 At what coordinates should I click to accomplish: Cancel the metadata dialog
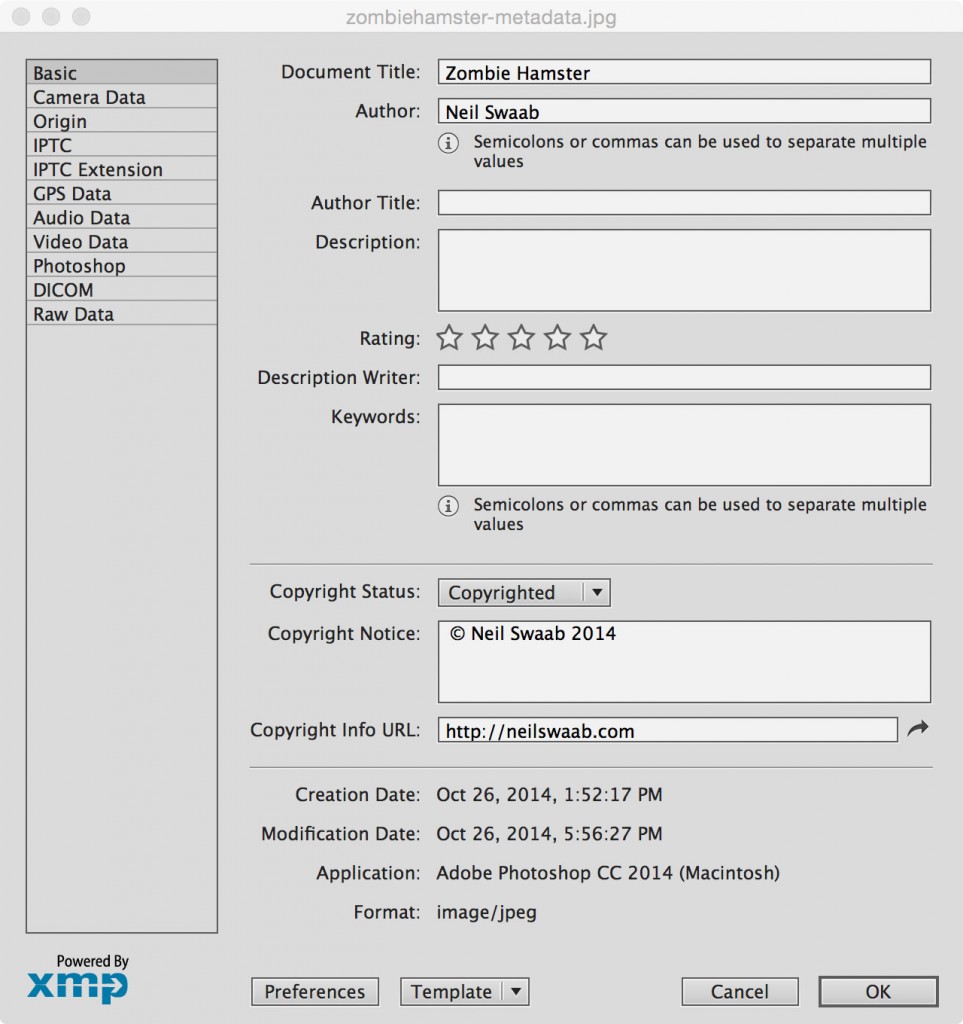coord(740,991)
